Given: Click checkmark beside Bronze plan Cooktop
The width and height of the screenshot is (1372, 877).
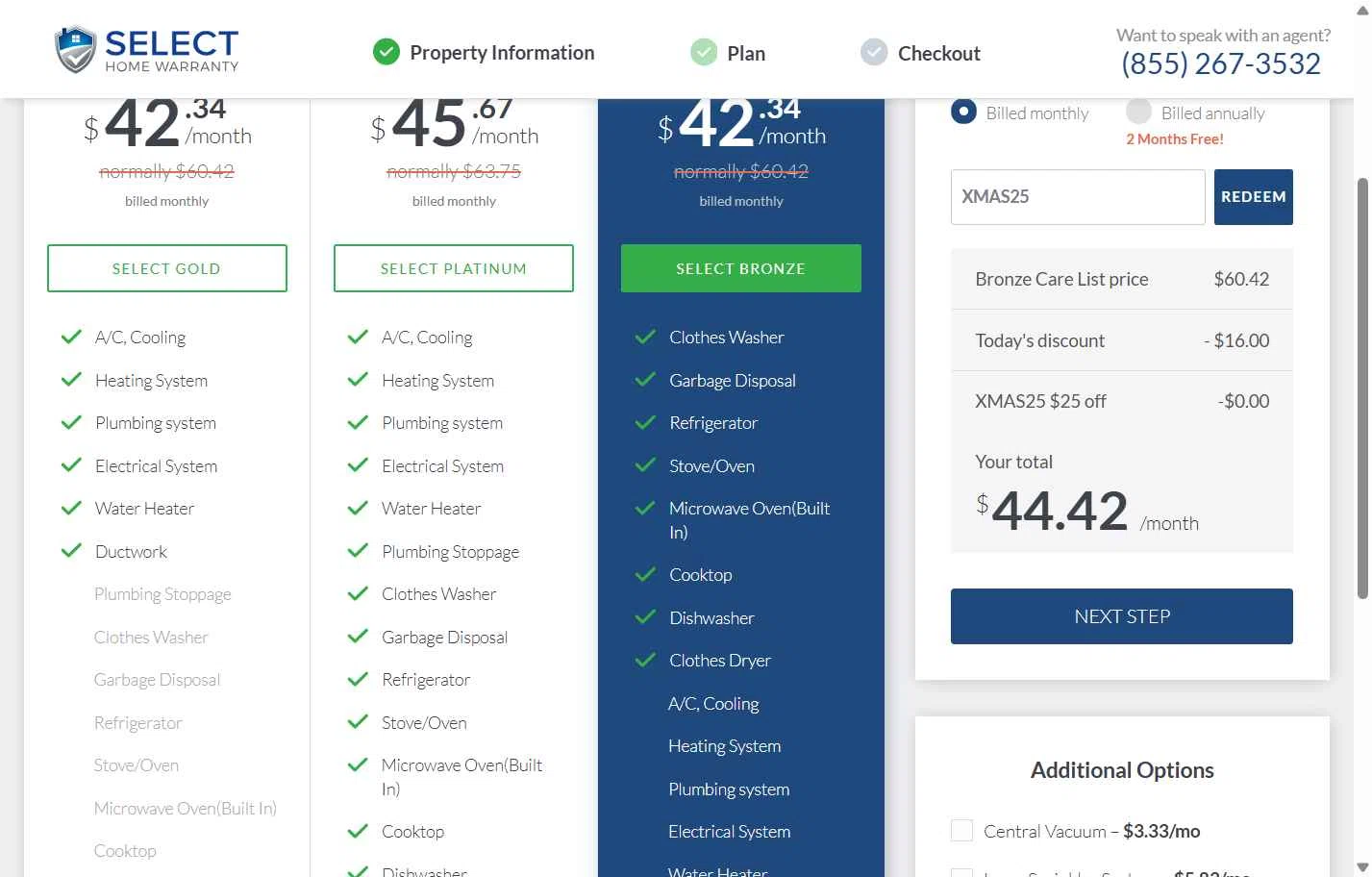Looking at the screenshot, I should coord(645,574).
